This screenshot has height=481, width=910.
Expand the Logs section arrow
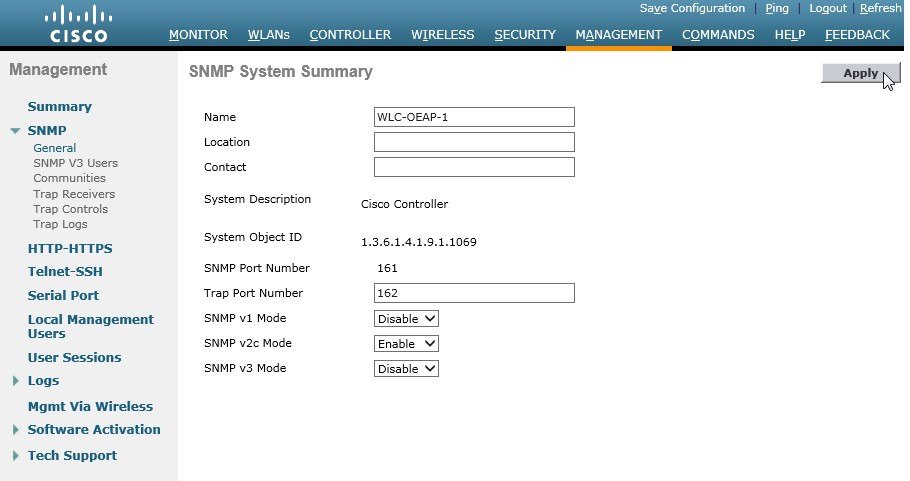point(16,381)
